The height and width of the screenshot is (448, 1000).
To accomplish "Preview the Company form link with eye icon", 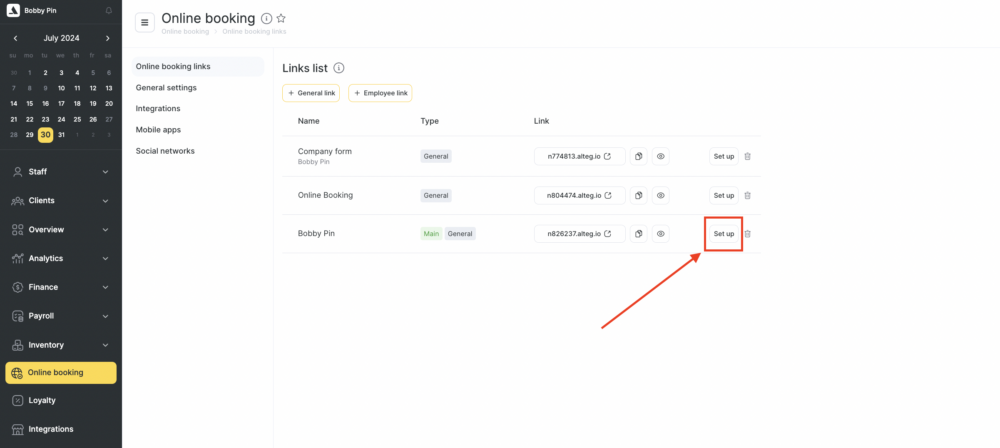I will pyautogui.click(x=661, y=156).
